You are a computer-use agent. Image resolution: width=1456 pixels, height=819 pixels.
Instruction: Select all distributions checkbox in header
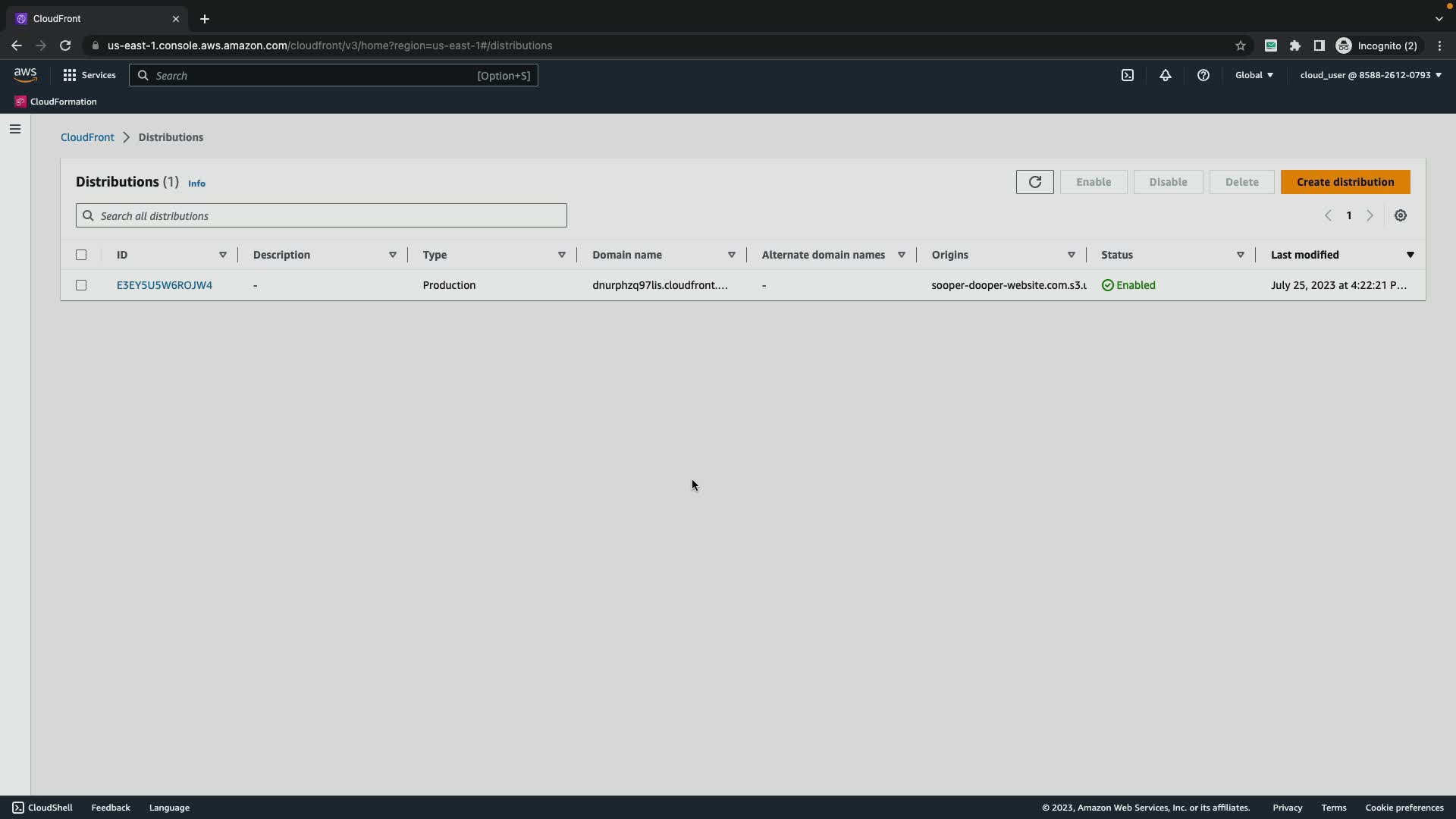81,255
